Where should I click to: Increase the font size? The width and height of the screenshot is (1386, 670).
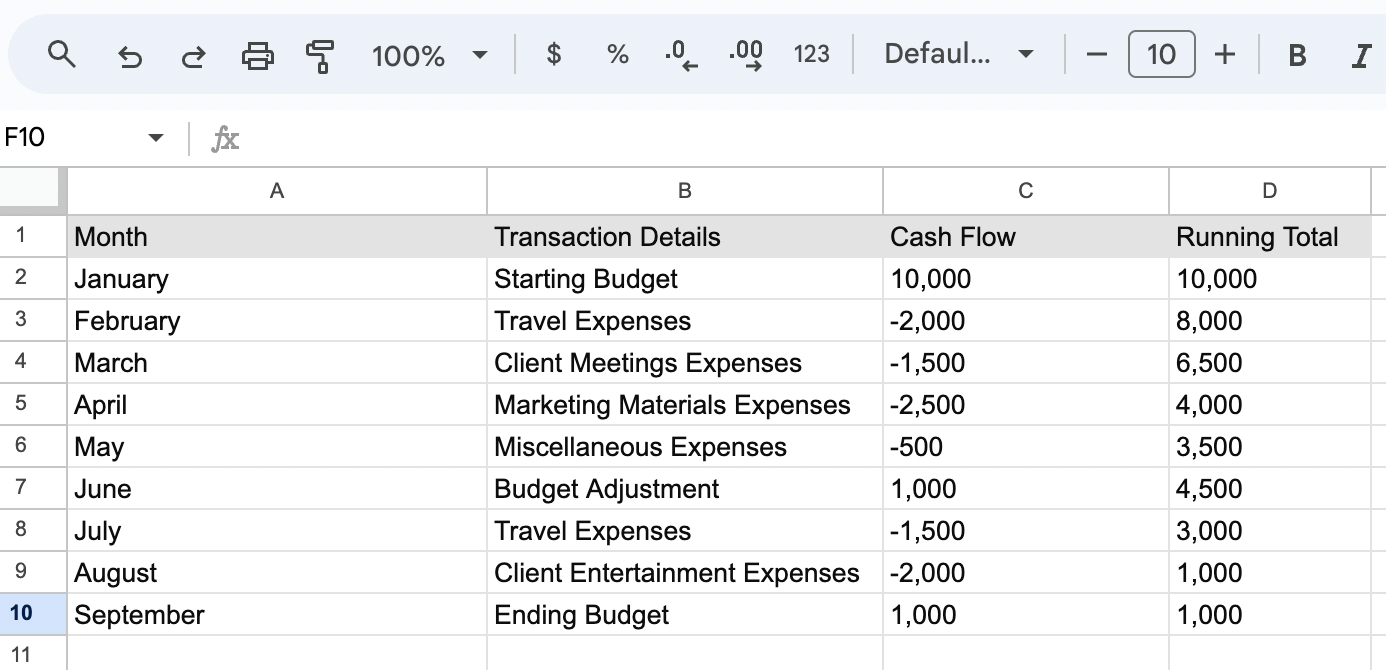pyautogui.click(x=1225, y=54)
